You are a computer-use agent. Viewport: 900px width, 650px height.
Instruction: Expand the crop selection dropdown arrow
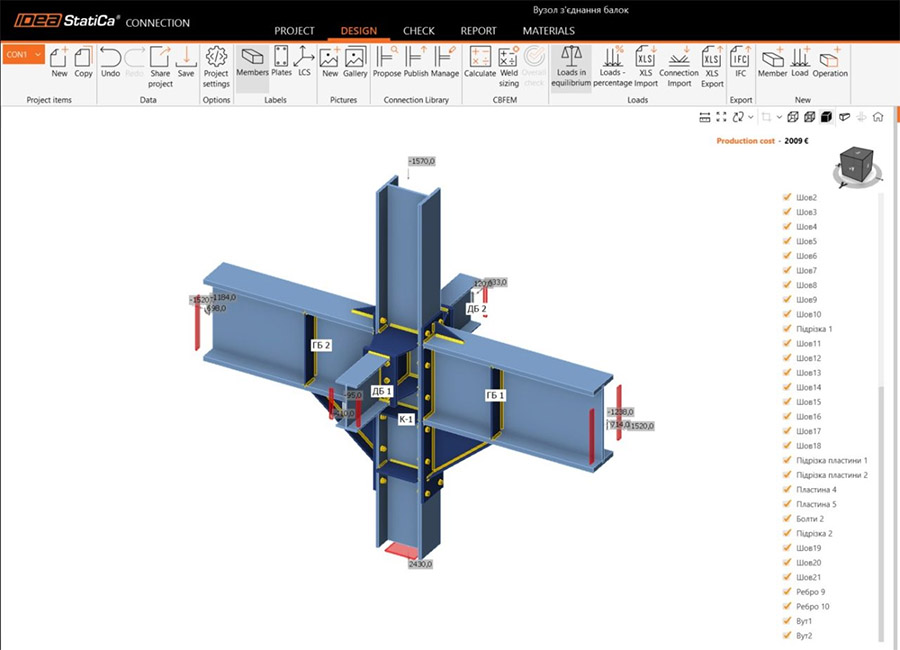(781, 117)
